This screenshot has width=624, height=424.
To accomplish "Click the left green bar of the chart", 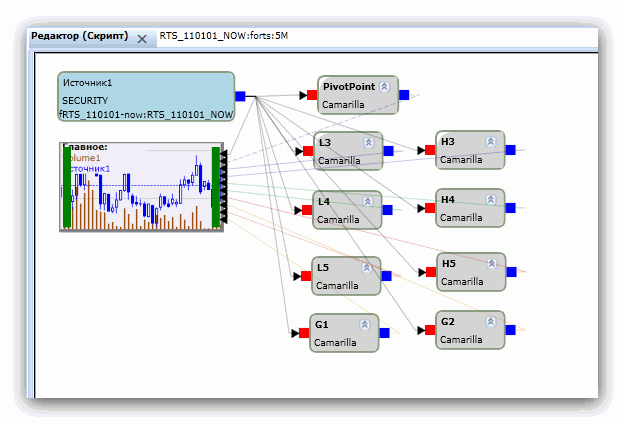I will (x=68, y=187).
